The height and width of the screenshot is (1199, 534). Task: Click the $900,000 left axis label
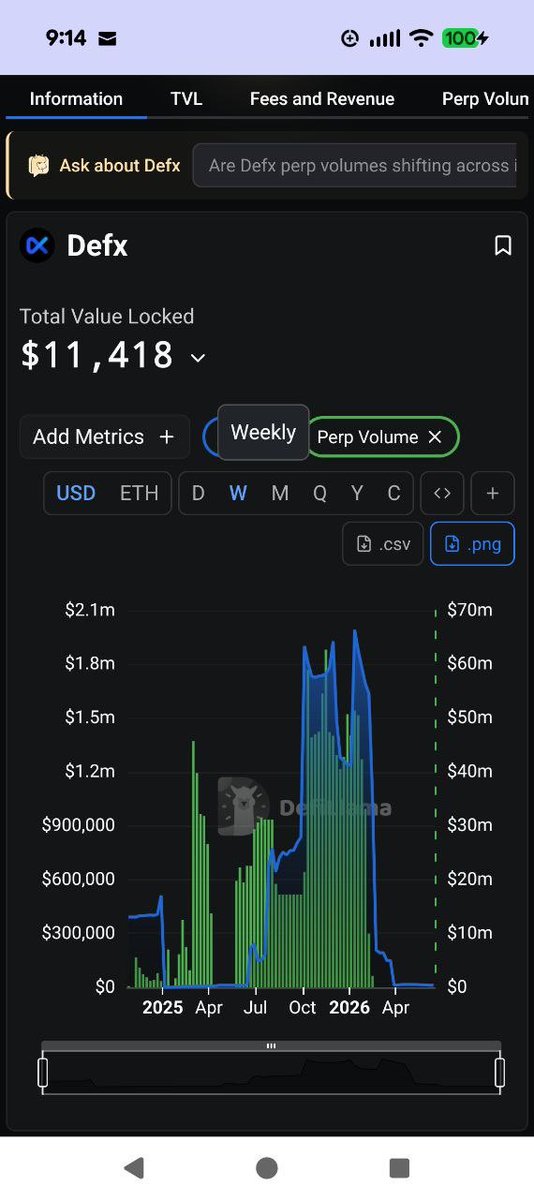click(x=78, y=824)
